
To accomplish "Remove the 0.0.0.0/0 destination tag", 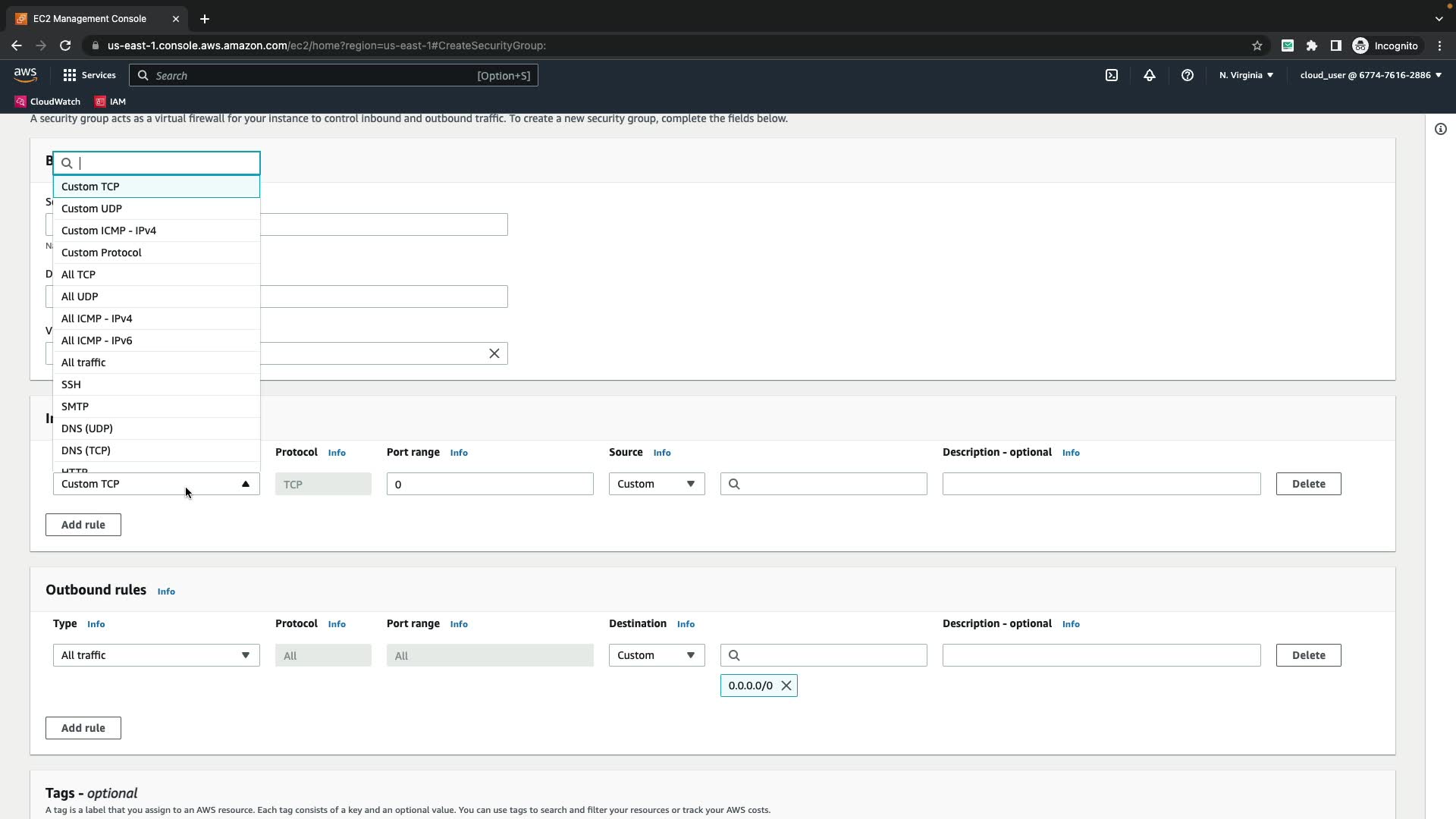I will click(x=786, y=686).
